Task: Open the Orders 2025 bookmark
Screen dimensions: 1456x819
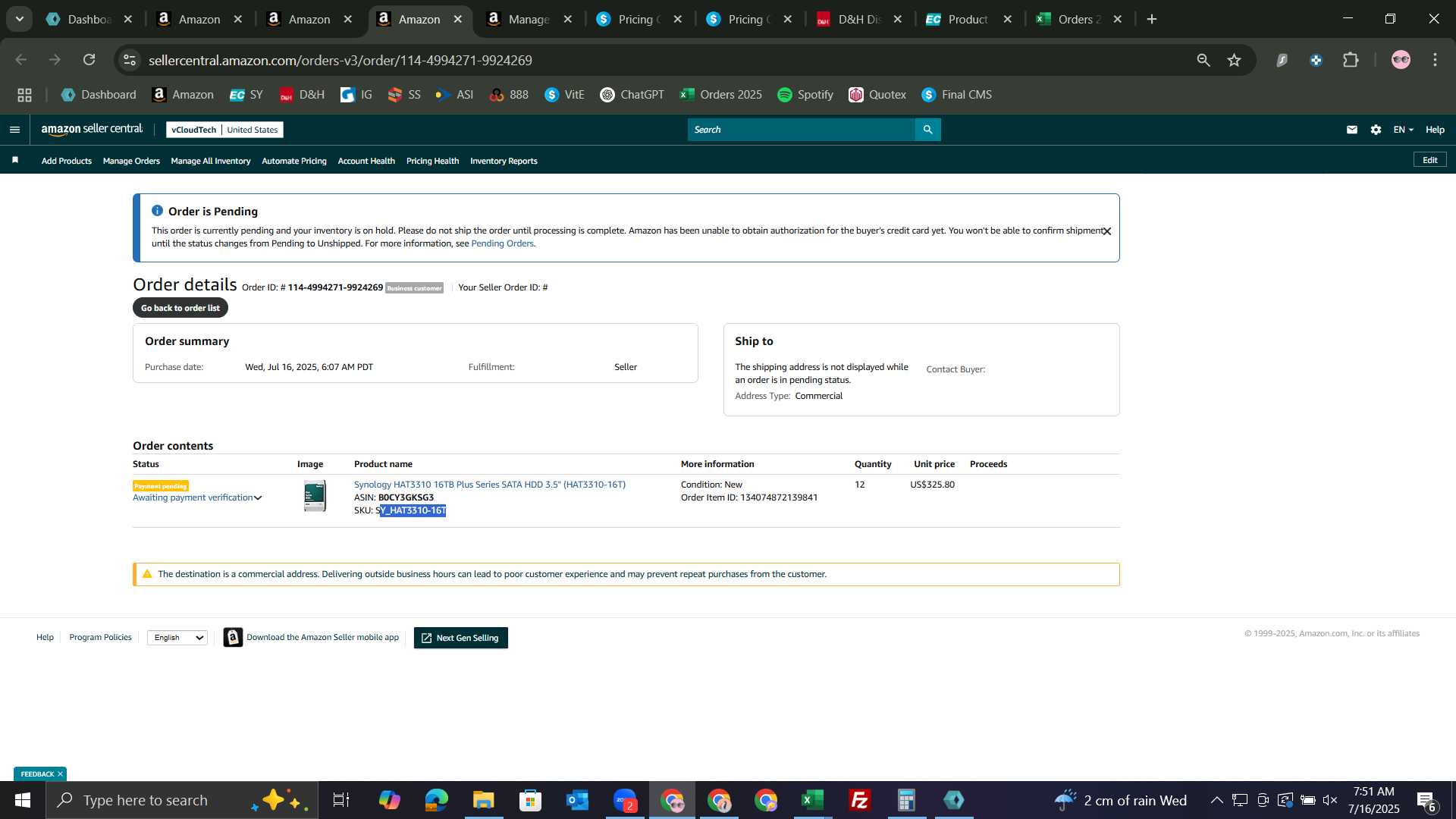Action: click(x=721, y=95)
